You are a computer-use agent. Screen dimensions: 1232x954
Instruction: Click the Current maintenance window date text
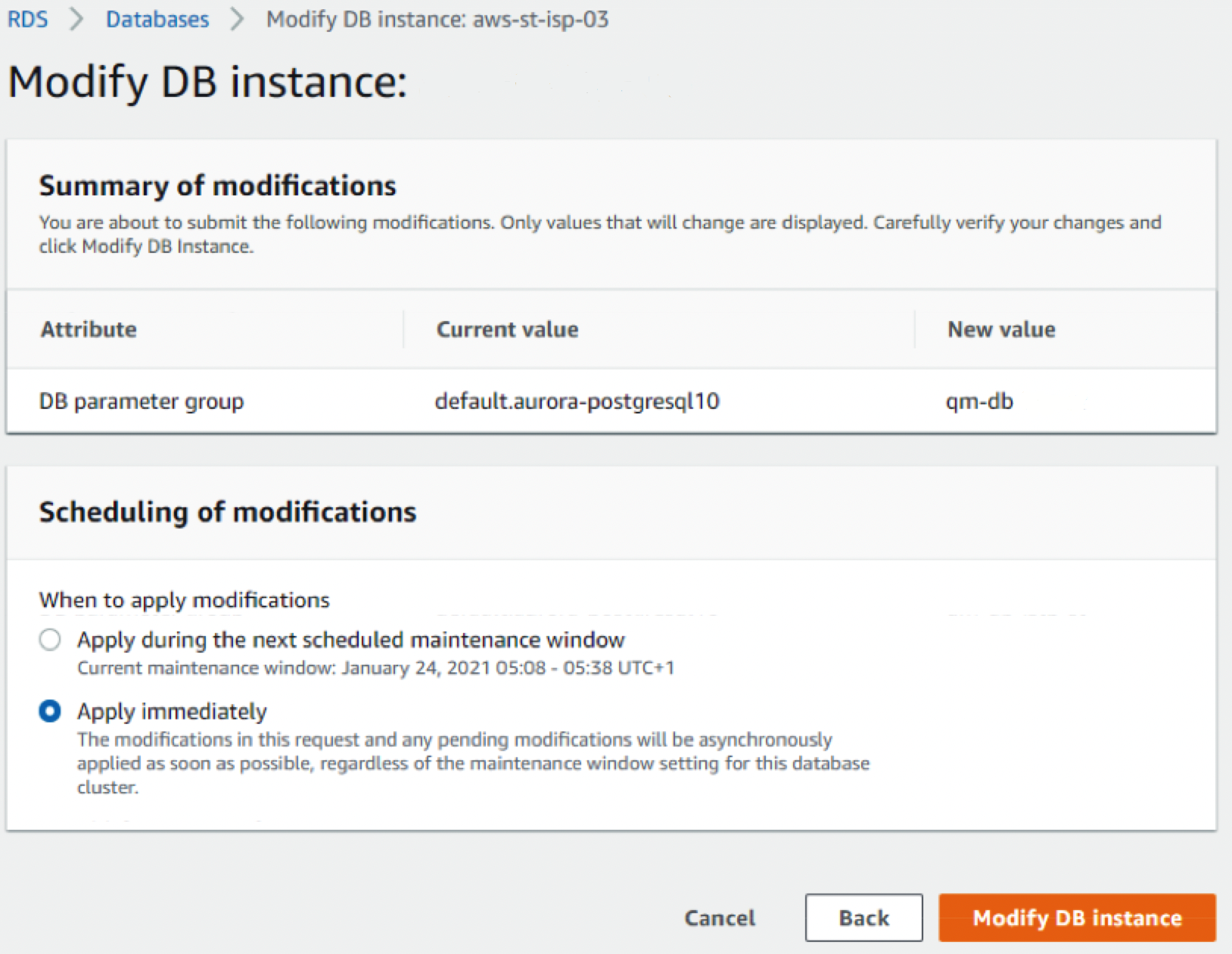pos(376,668)
